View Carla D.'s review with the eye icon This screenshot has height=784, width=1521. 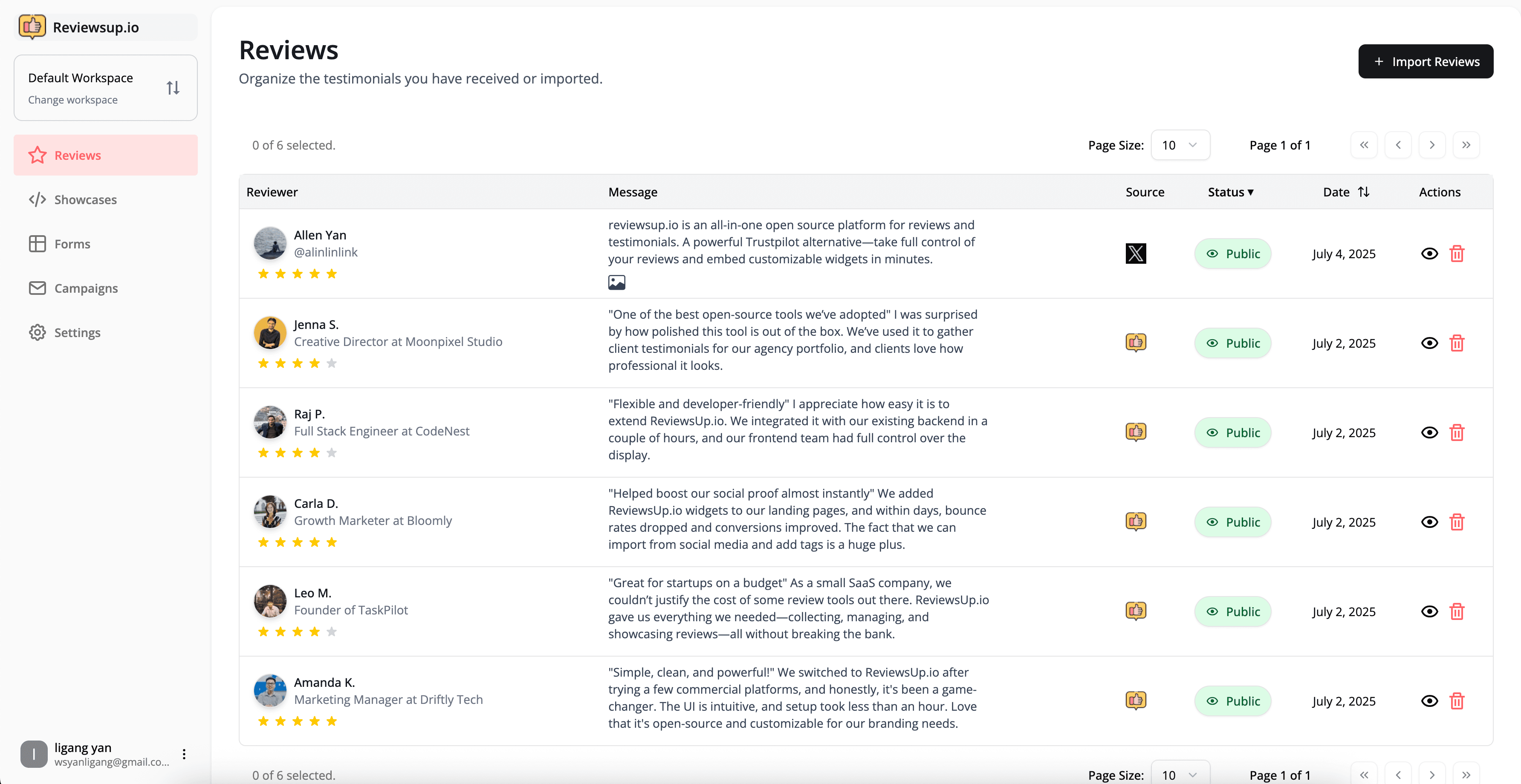coord(1429,522)
